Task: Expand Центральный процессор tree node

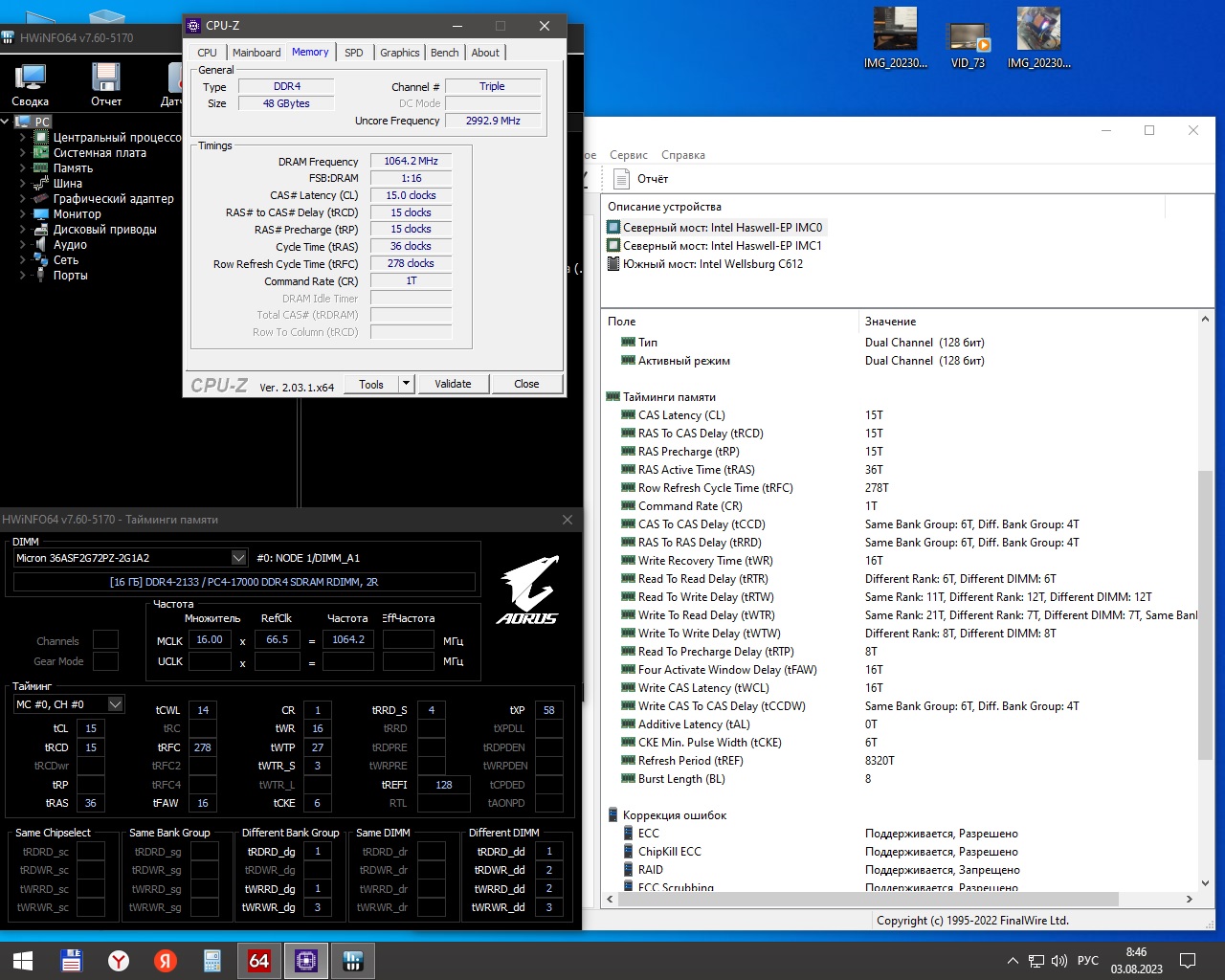Action: (23, 138)
